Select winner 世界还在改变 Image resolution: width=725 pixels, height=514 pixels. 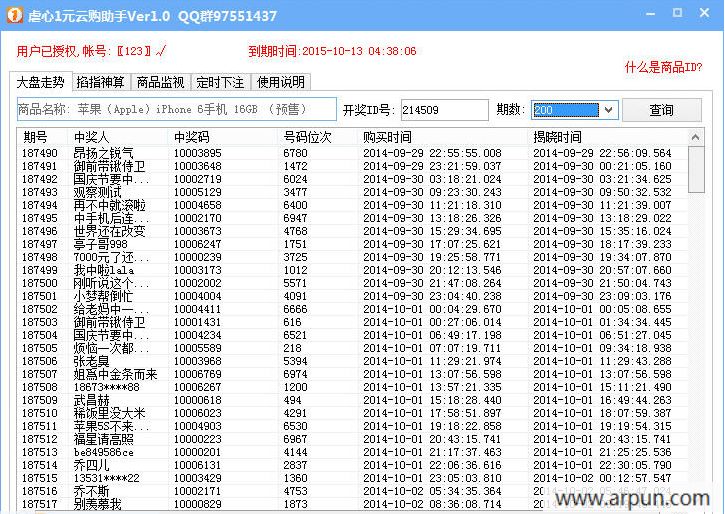(110, 231)
